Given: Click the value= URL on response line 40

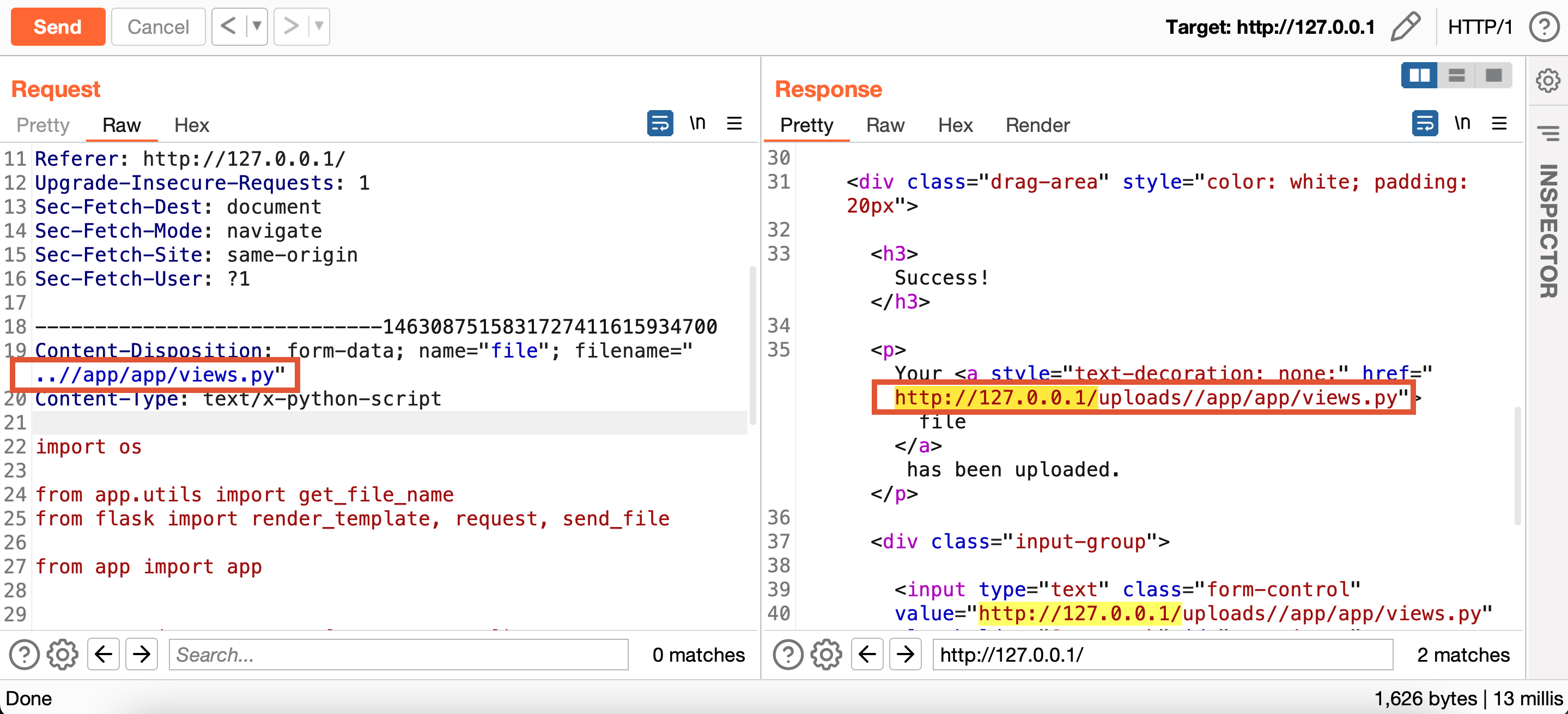Looking at the screenshot, I should [1229, 614].
